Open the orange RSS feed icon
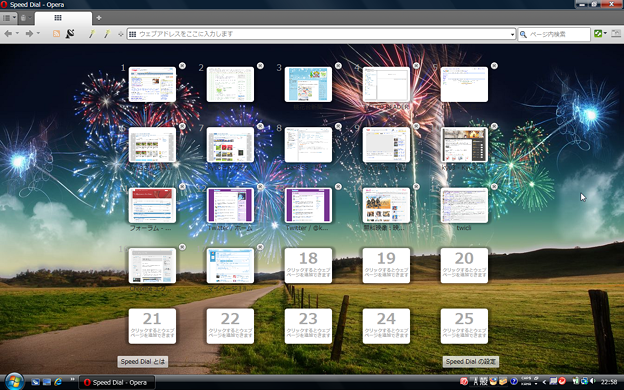Viewport: 624px width, 390px height. pyautogui.click(x=57, y=34)
